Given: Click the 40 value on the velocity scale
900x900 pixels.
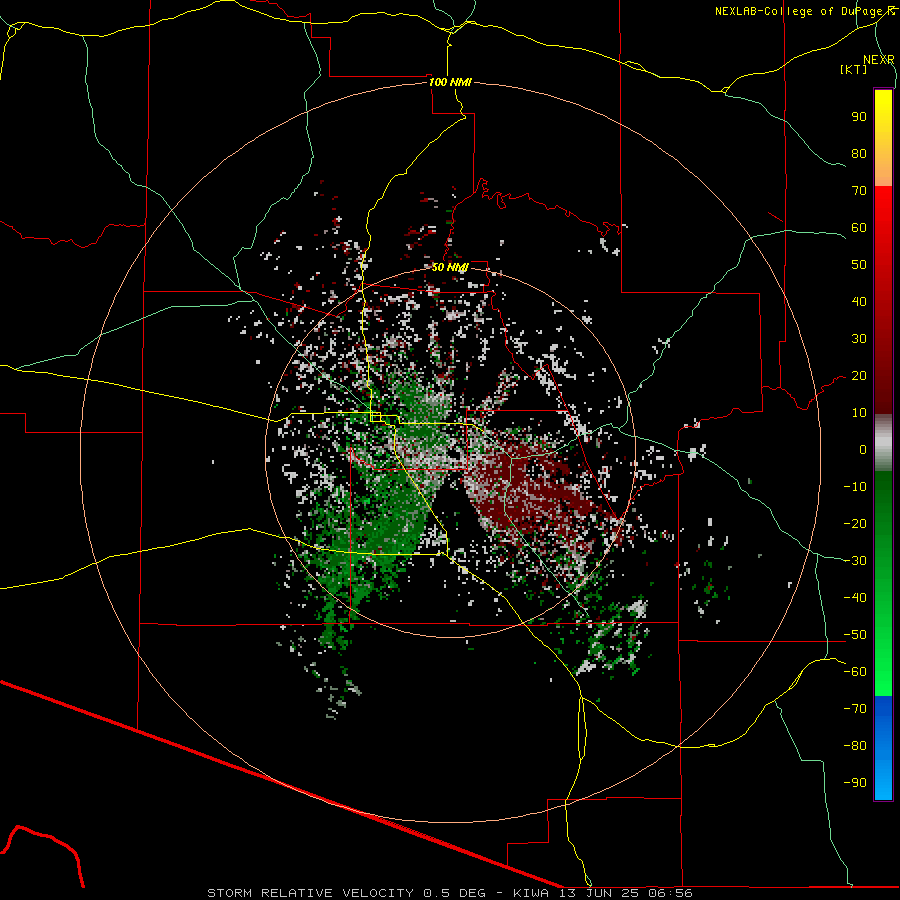Looking at the screenshot, I should (x=859, y=302).
